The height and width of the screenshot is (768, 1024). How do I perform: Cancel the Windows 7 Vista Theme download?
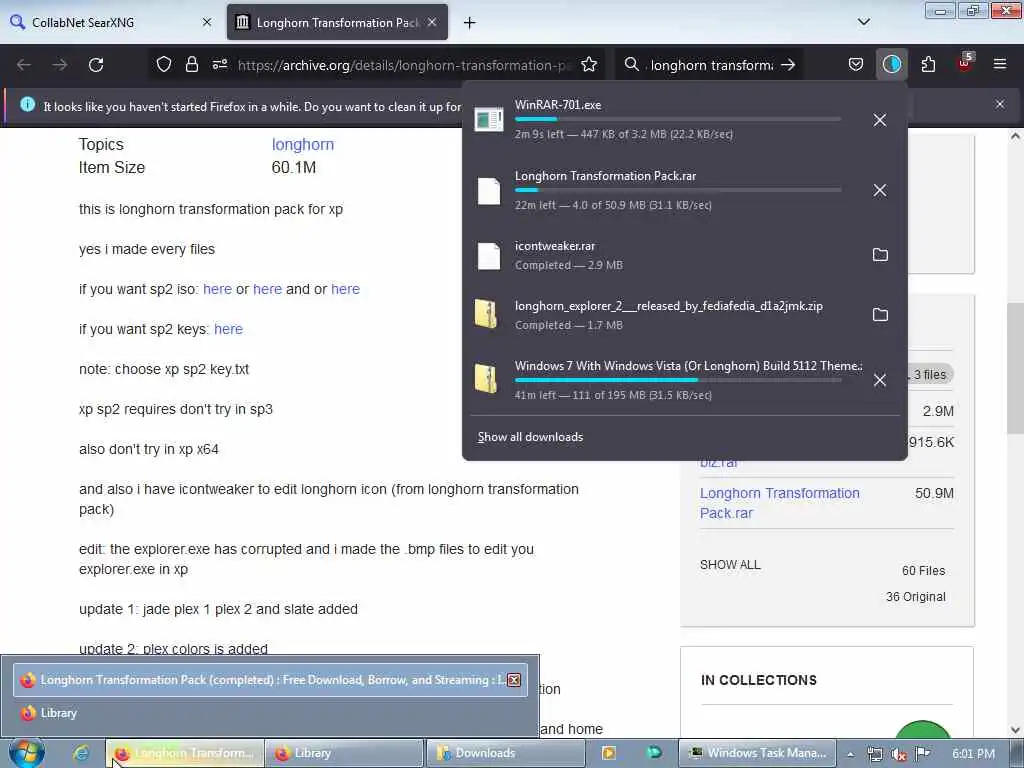[880, 380]
